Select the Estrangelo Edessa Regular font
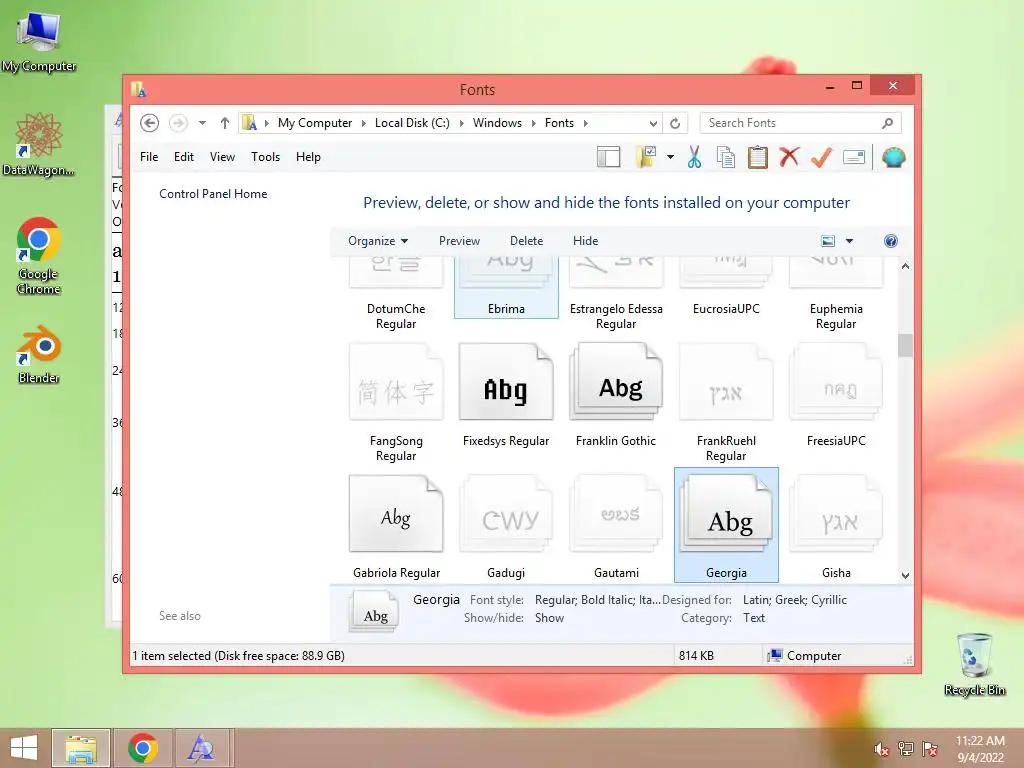Viewport: 1024px width, 768px height. click(616, 293)
